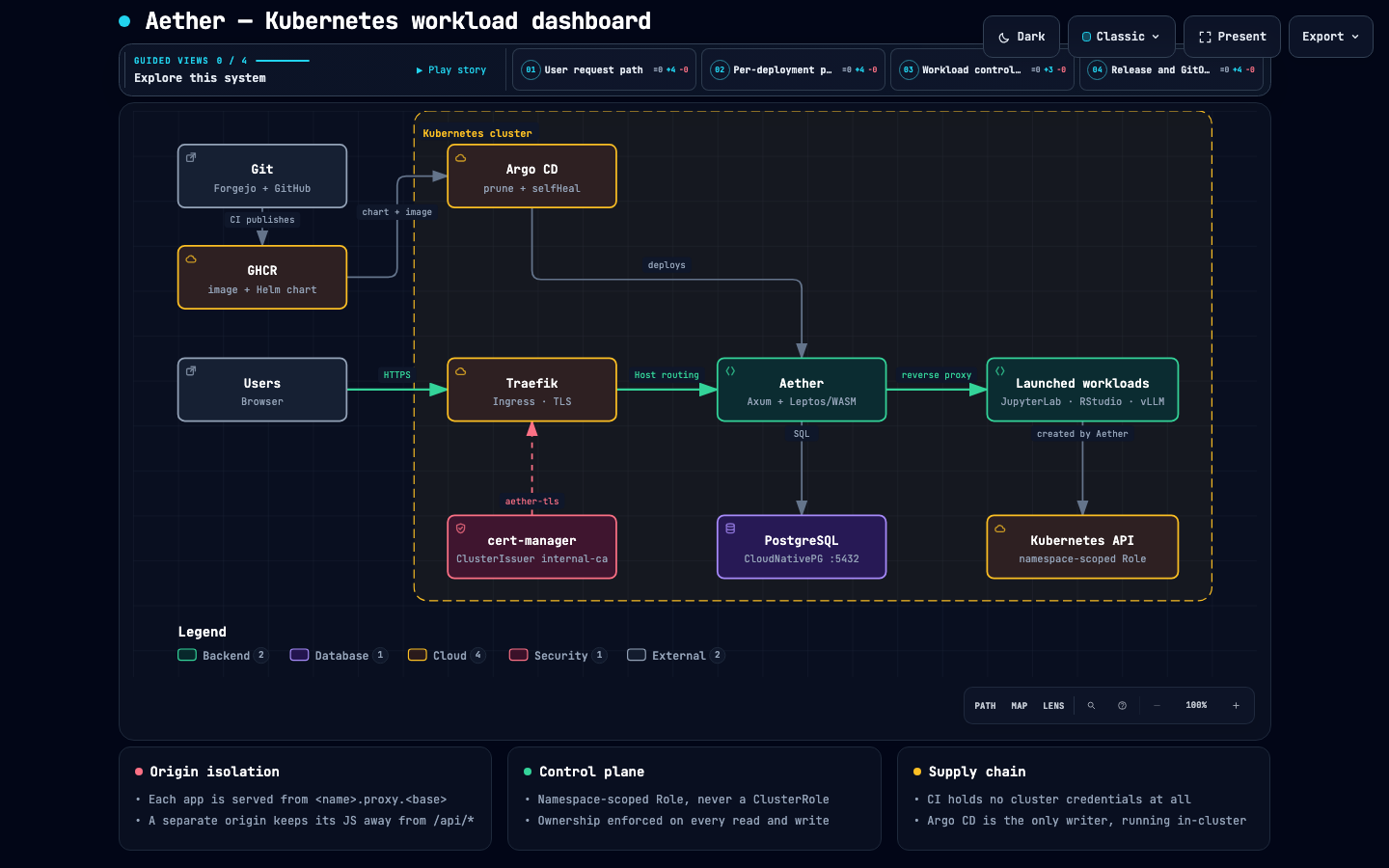Click the Traefik node title

click(x=532, y=384)
